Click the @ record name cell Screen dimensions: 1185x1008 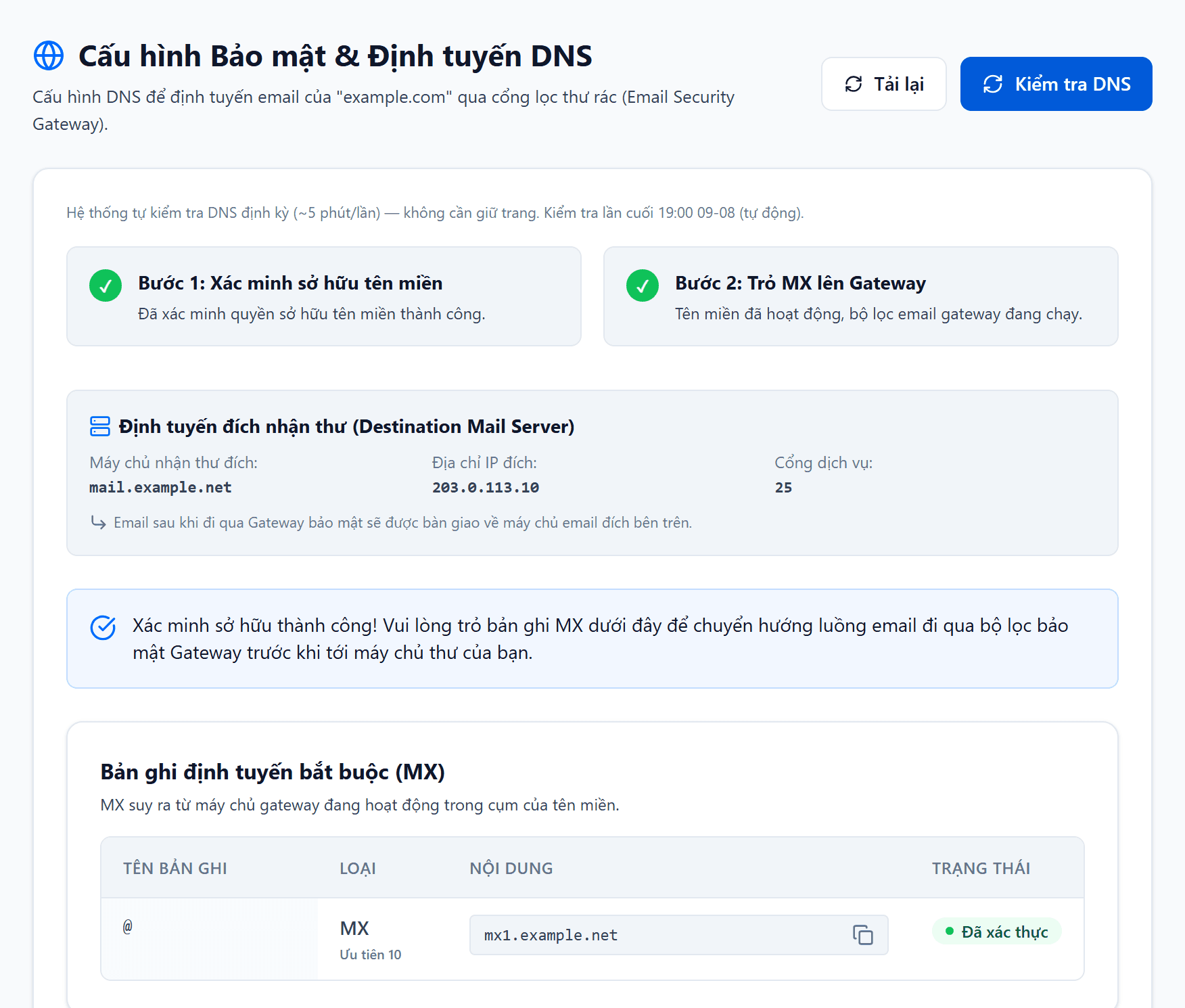tap(208, 939)
